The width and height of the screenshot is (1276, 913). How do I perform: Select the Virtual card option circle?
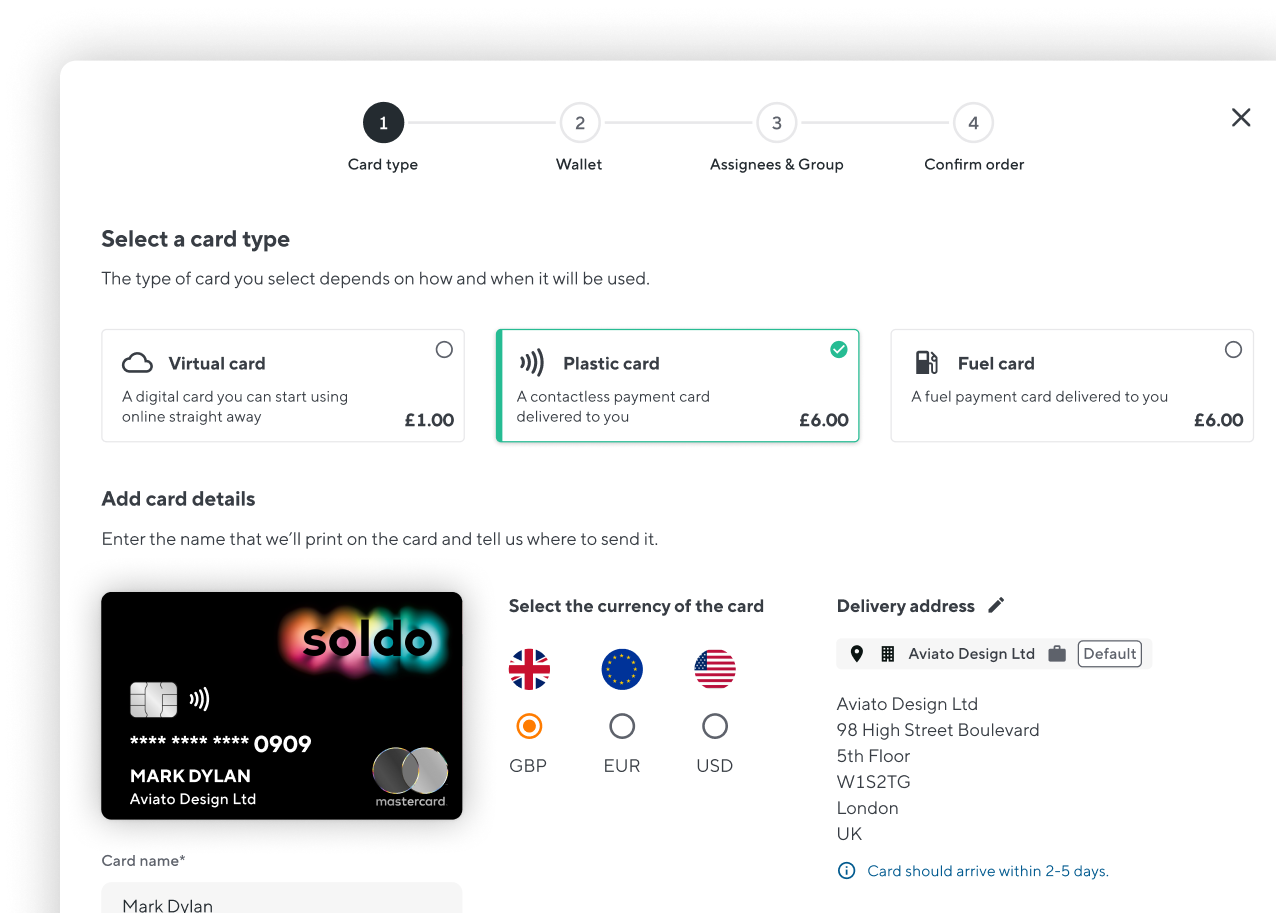click(x=444, y=349)
